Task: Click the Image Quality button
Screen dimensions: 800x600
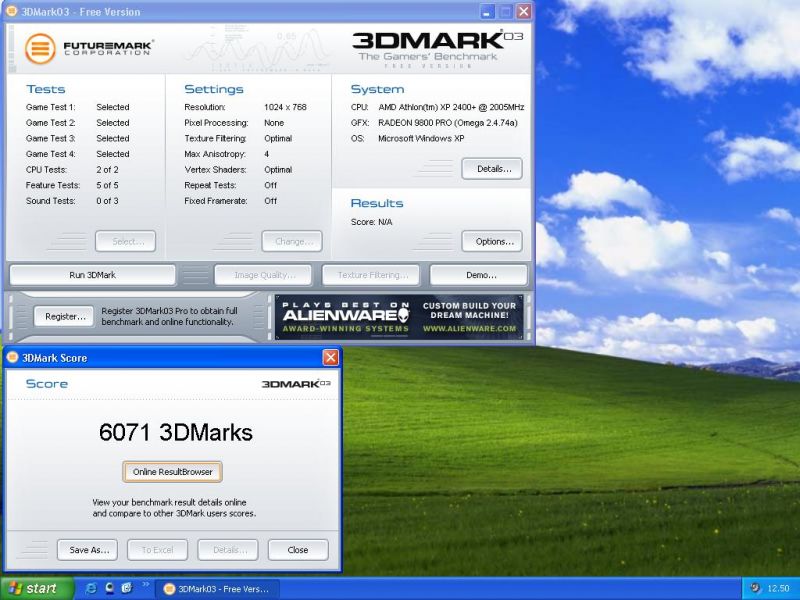Action: (x=263, y=275)
